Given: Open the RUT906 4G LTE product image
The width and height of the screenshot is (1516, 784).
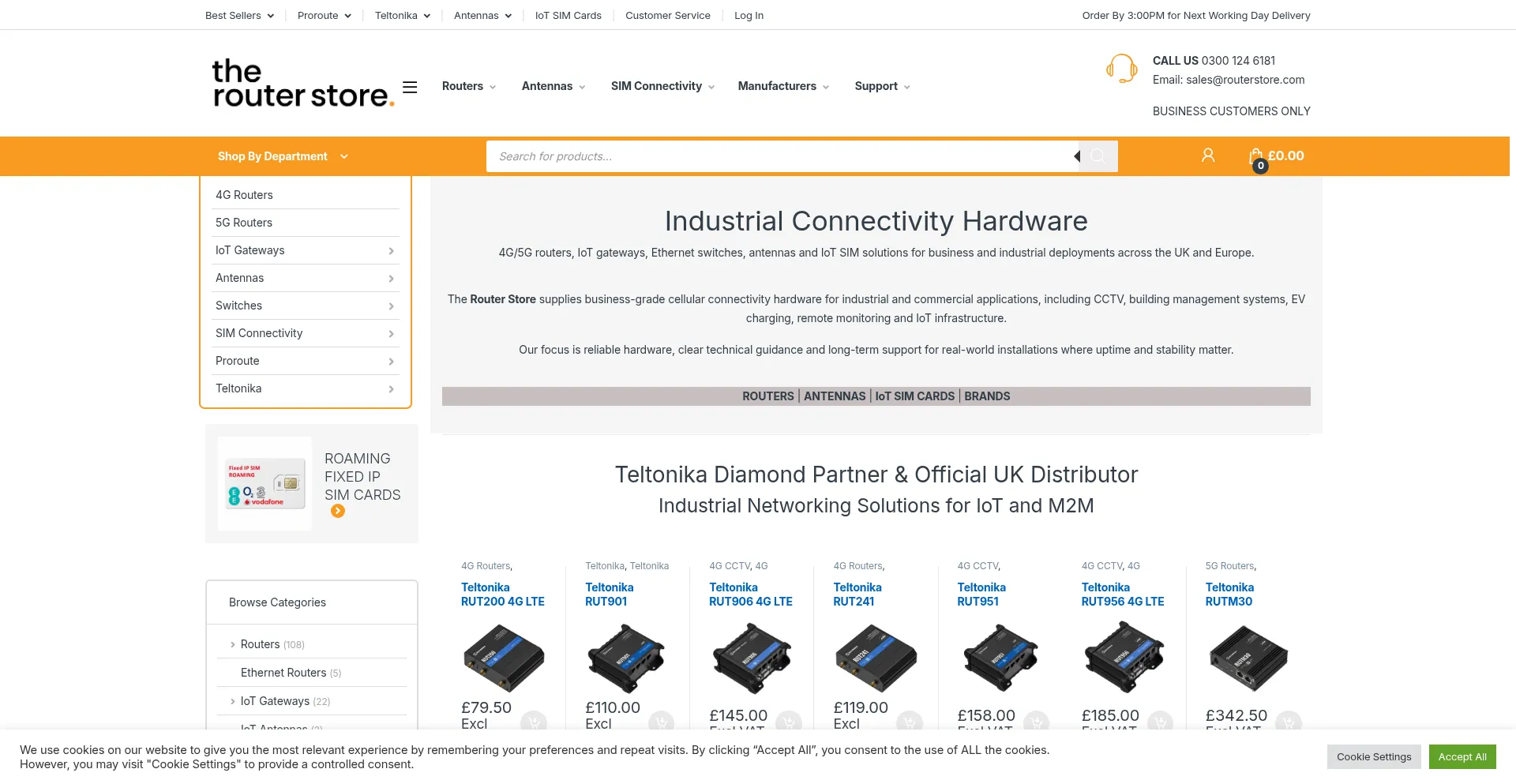Looking at the screenshot, I should [752, 658].
